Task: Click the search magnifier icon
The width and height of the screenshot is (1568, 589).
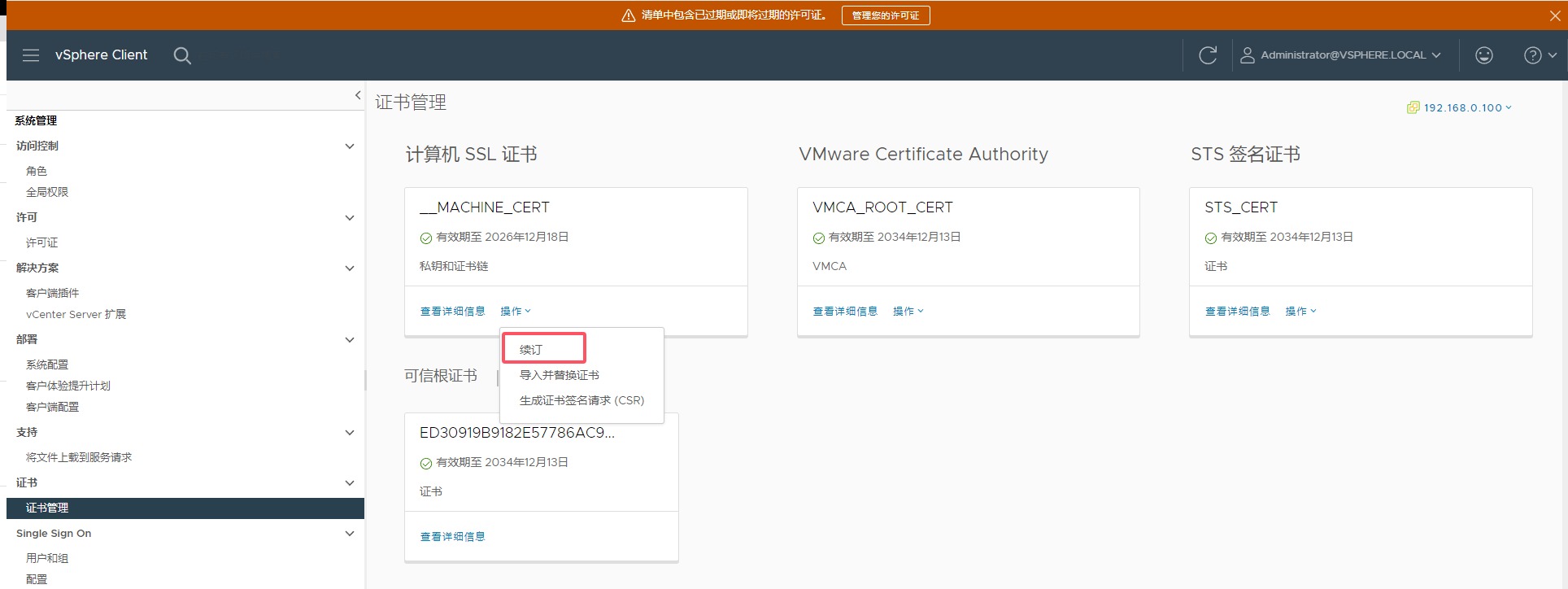Action: [x=182, y=55]
